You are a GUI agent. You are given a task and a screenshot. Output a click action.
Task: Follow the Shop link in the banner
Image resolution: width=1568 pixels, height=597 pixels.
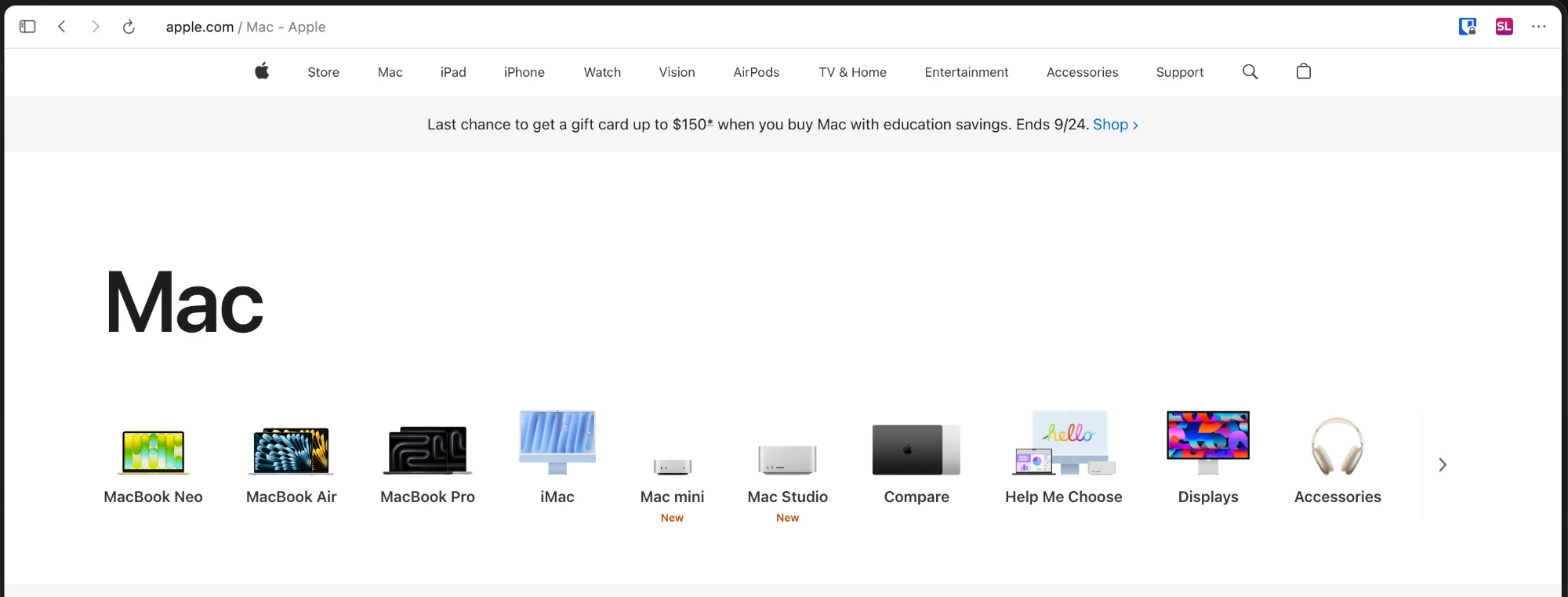point(1116,124)
